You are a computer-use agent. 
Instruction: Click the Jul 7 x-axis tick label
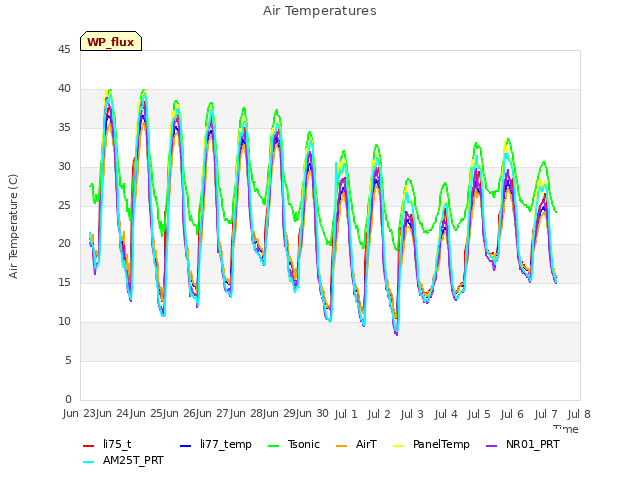pyautogui.click(x=546, y=414)
